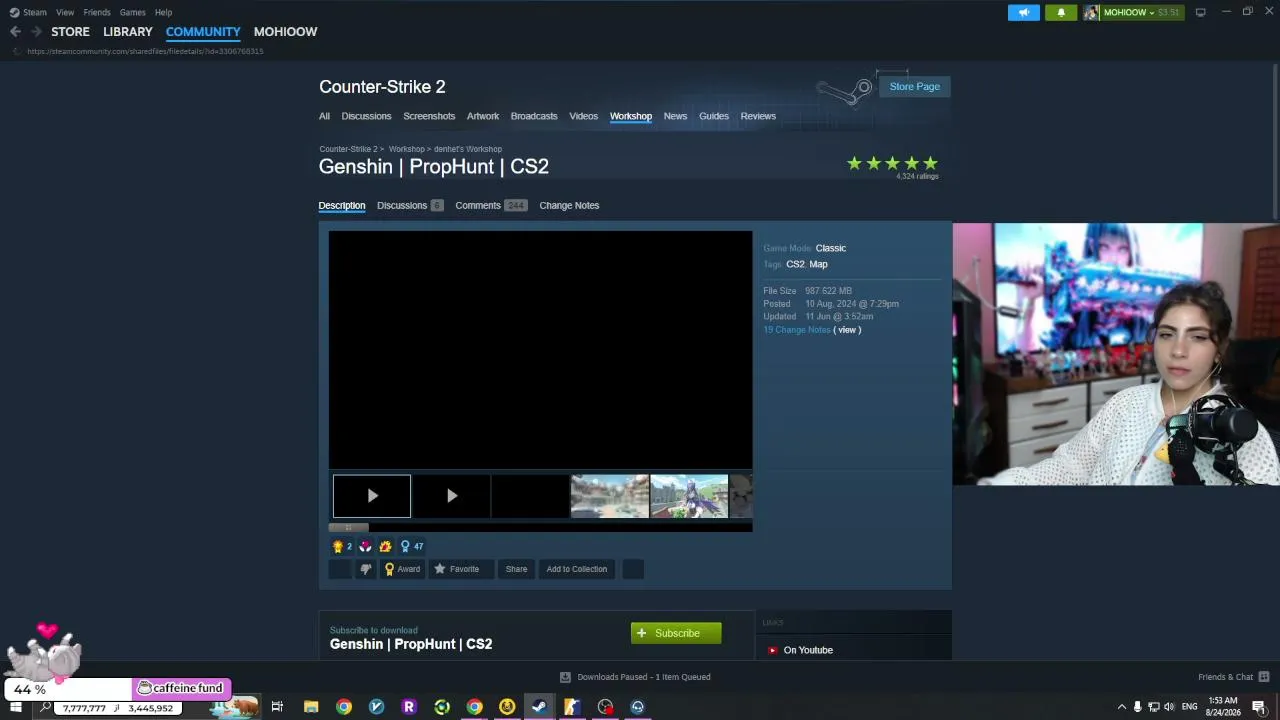Click the thumbs down rate button

click(365, 569)
